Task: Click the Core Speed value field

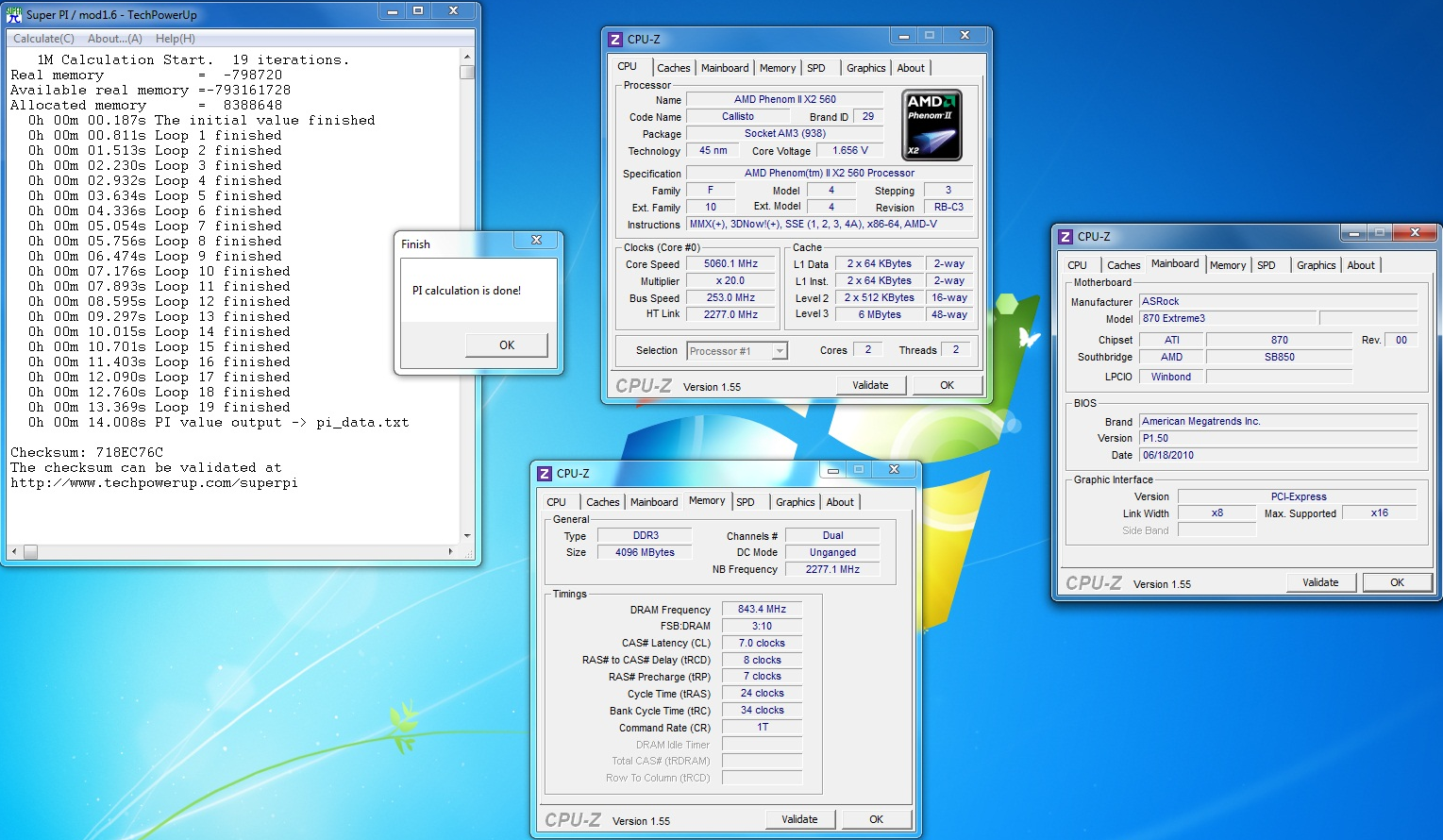Action: pyautogui.click(x=731, y=264)
